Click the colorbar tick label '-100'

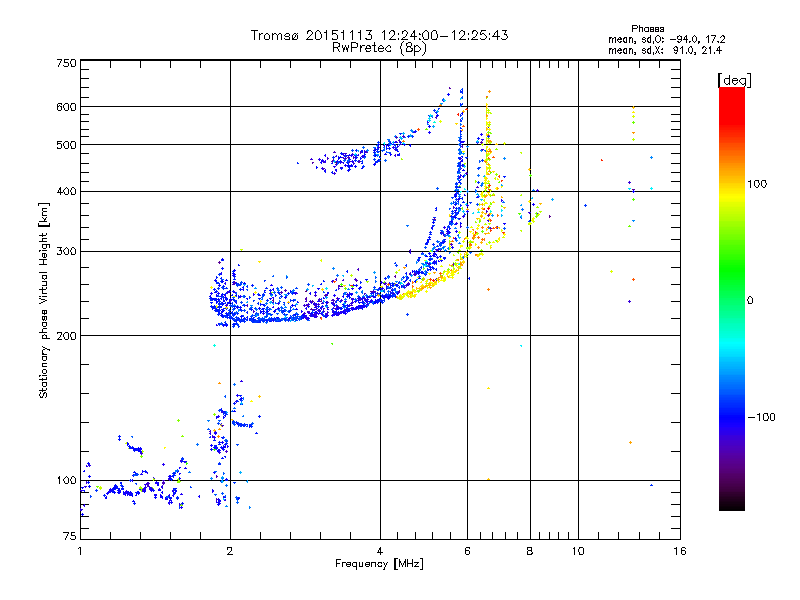click(761, 417)
